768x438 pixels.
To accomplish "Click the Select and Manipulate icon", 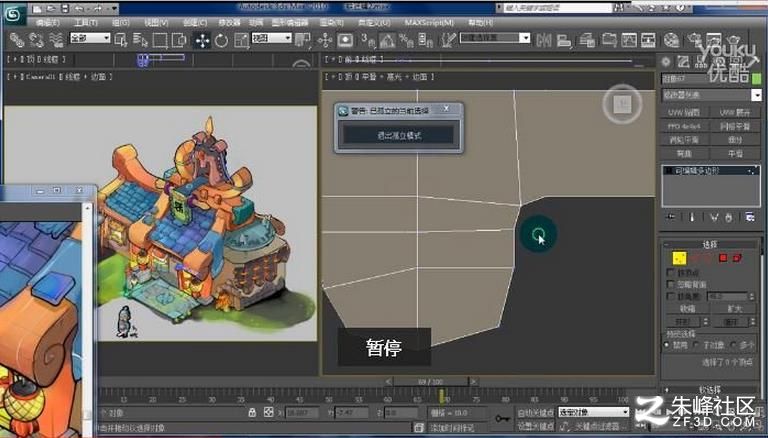I will [x=324, y=40].
